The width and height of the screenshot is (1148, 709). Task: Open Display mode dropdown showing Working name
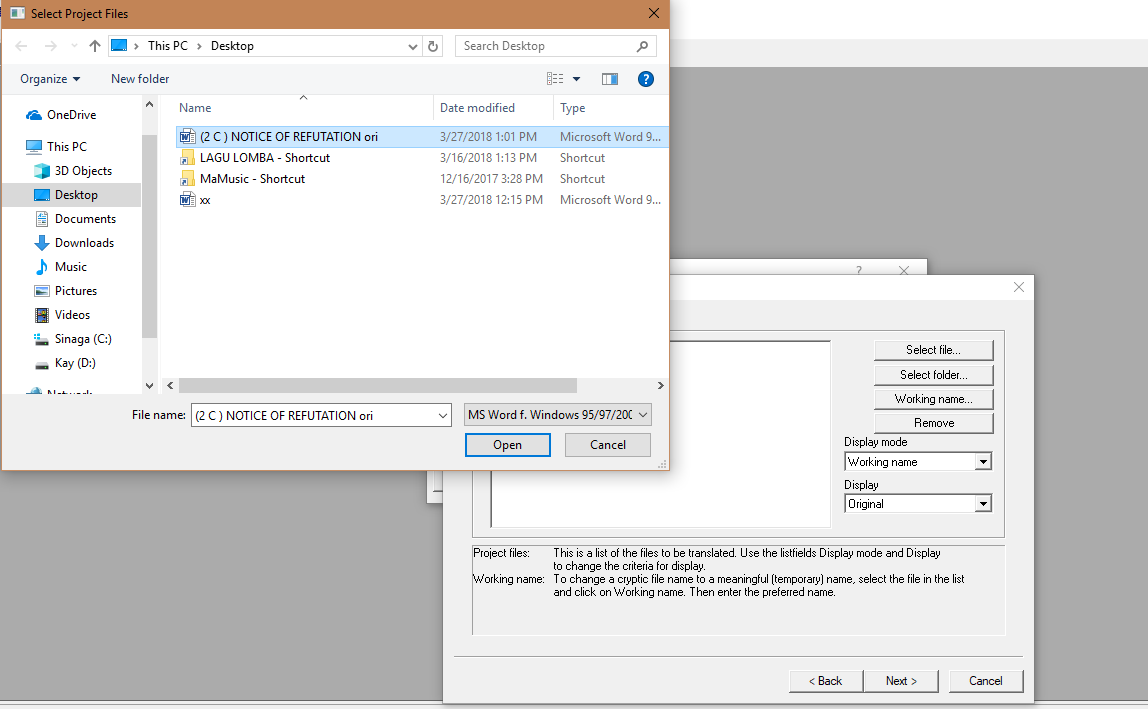918,461
